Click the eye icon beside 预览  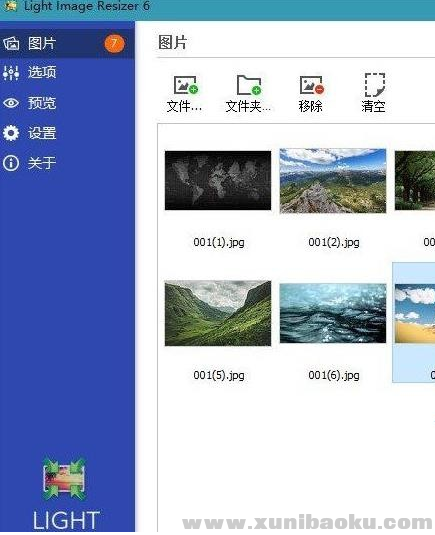click(x=11, y=103)
